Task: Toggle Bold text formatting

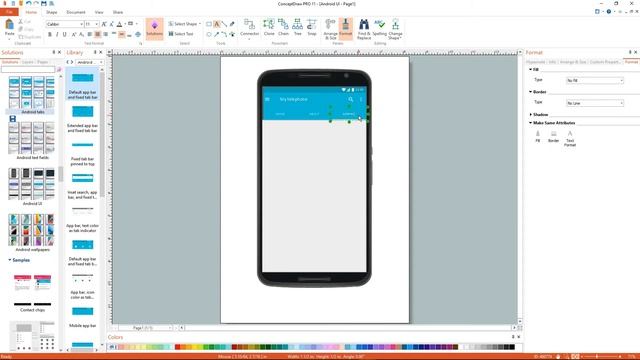Action: pyautogui.click(x=50, y=34)
